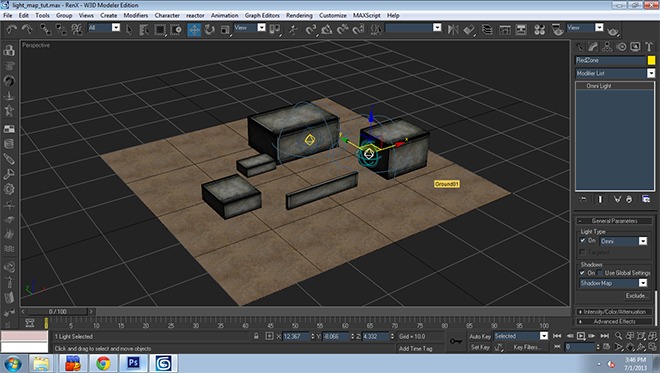
Task: Activate the Select and Rotate tool
Action: (210, 29)
